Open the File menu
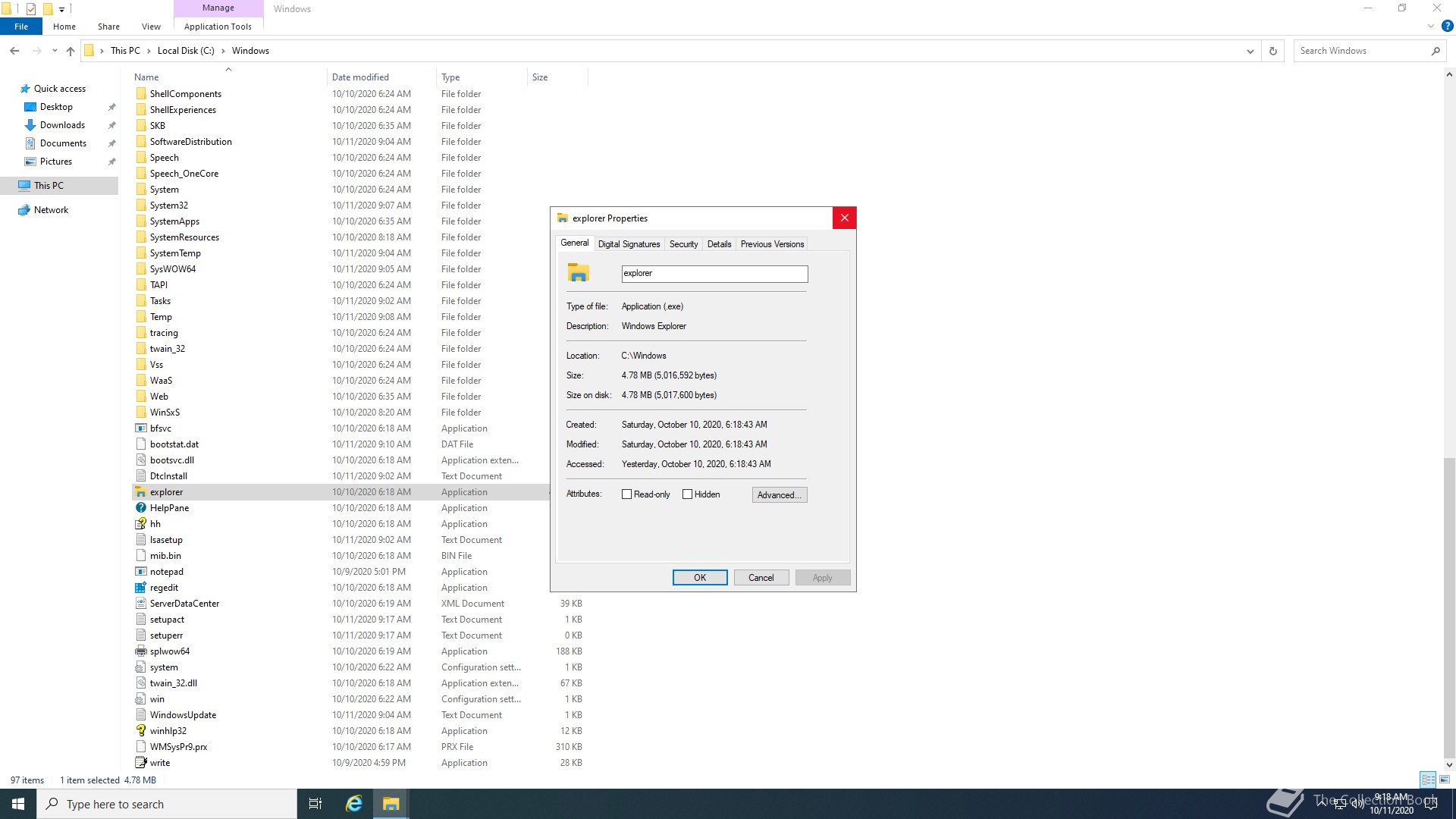1456x819 pixels. [x=21, y=26]
